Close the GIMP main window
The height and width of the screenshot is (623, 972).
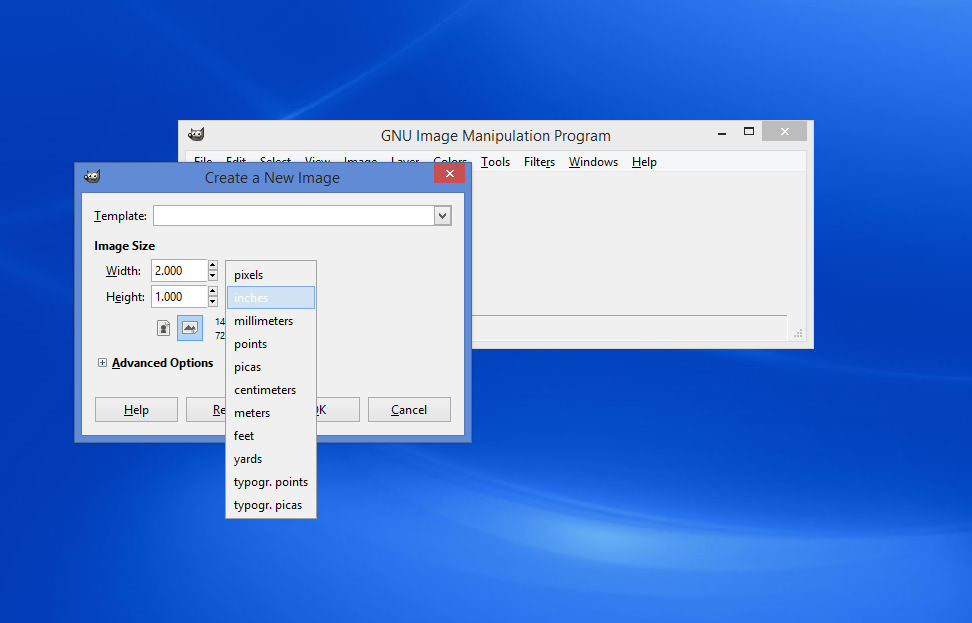coord(785,131)
